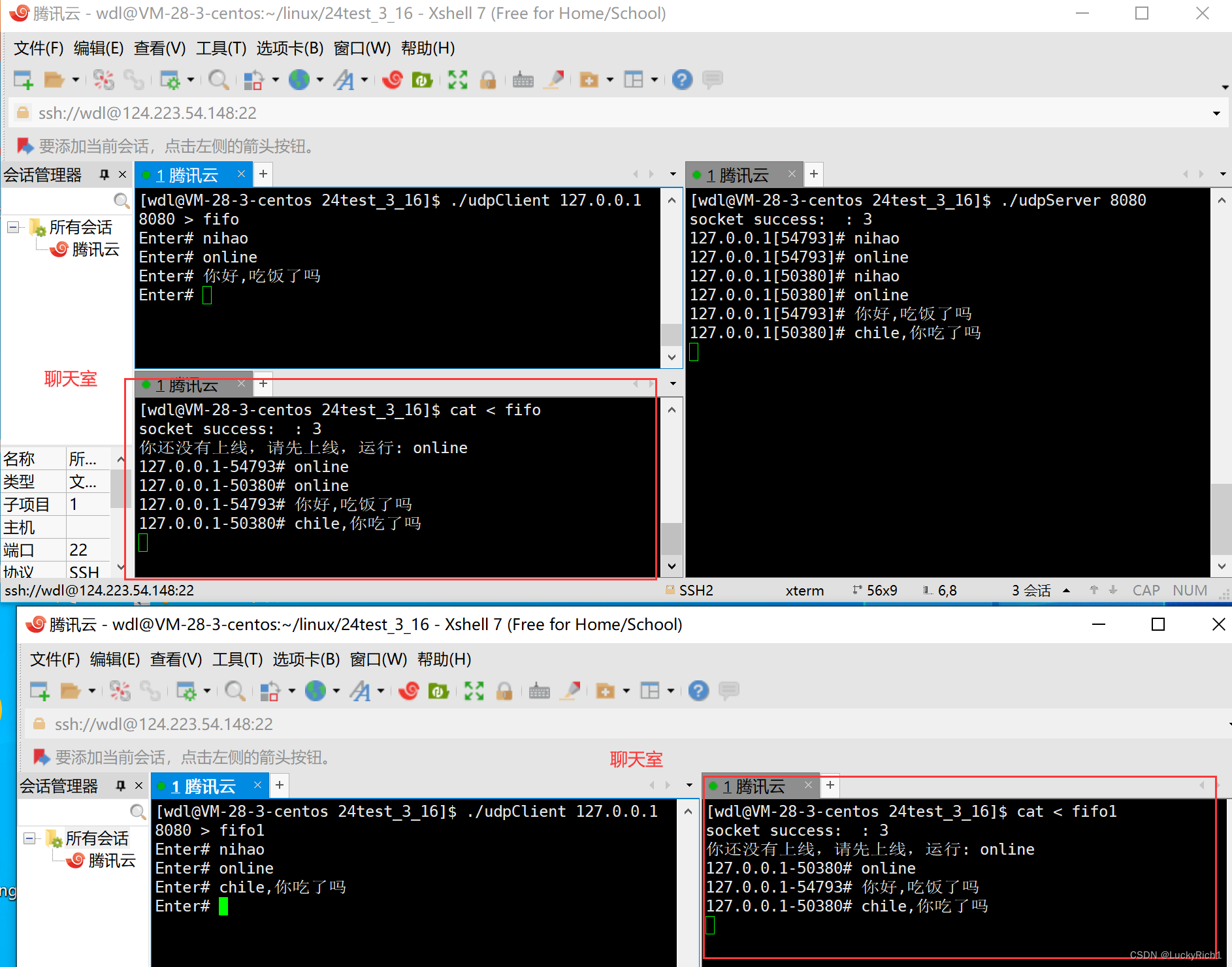1232x967 pixels.
Task: Click bookmark arrow icon in top window
Action: (25, 146)
